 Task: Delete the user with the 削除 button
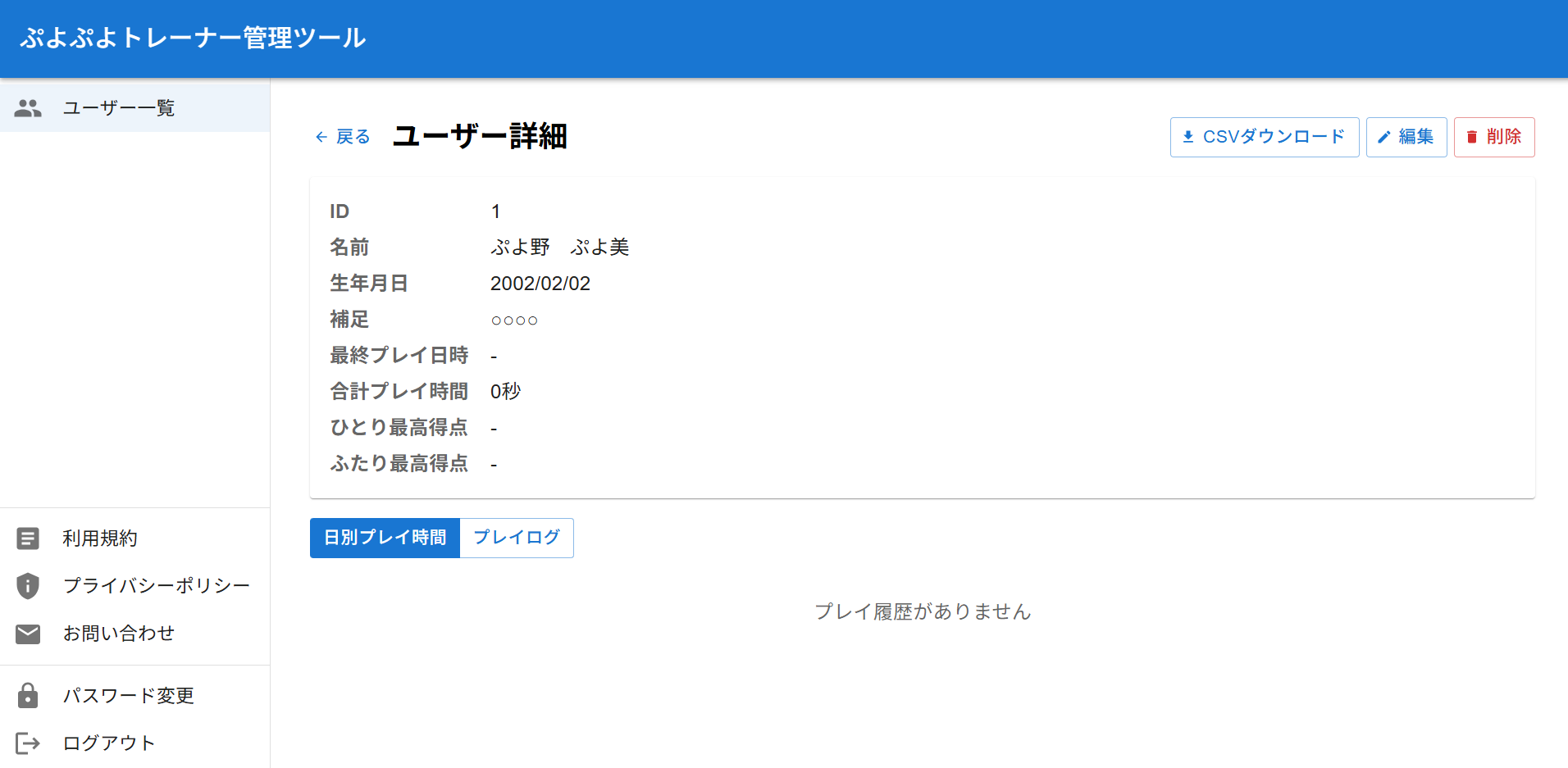[1494, 137]
